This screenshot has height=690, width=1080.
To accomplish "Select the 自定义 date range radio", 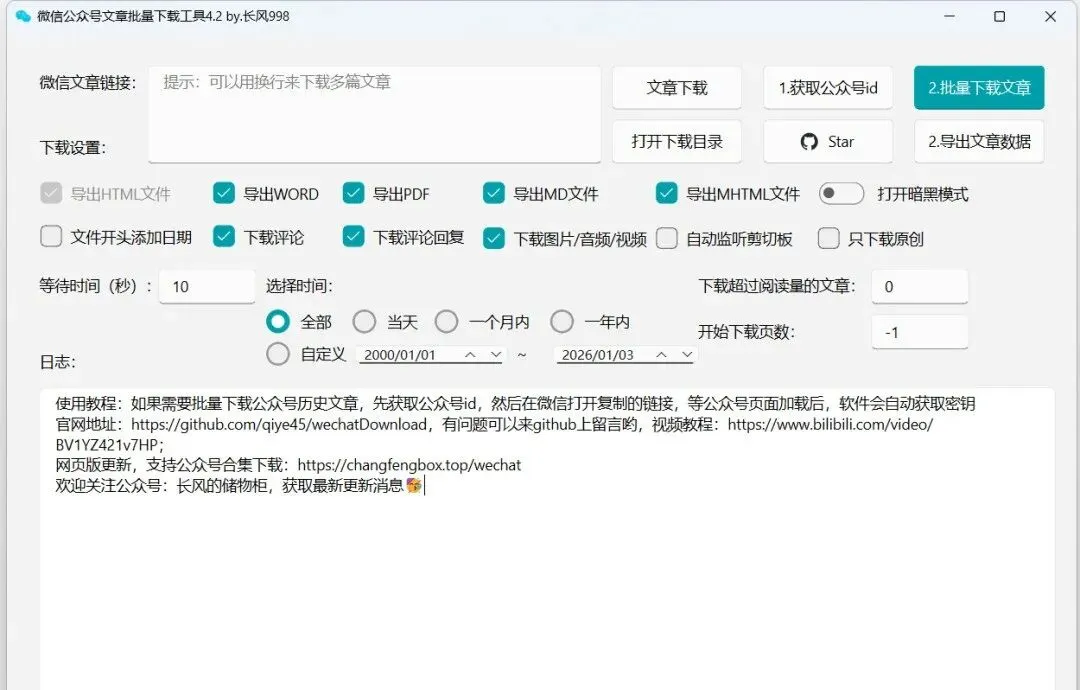I will pos(278,354).
